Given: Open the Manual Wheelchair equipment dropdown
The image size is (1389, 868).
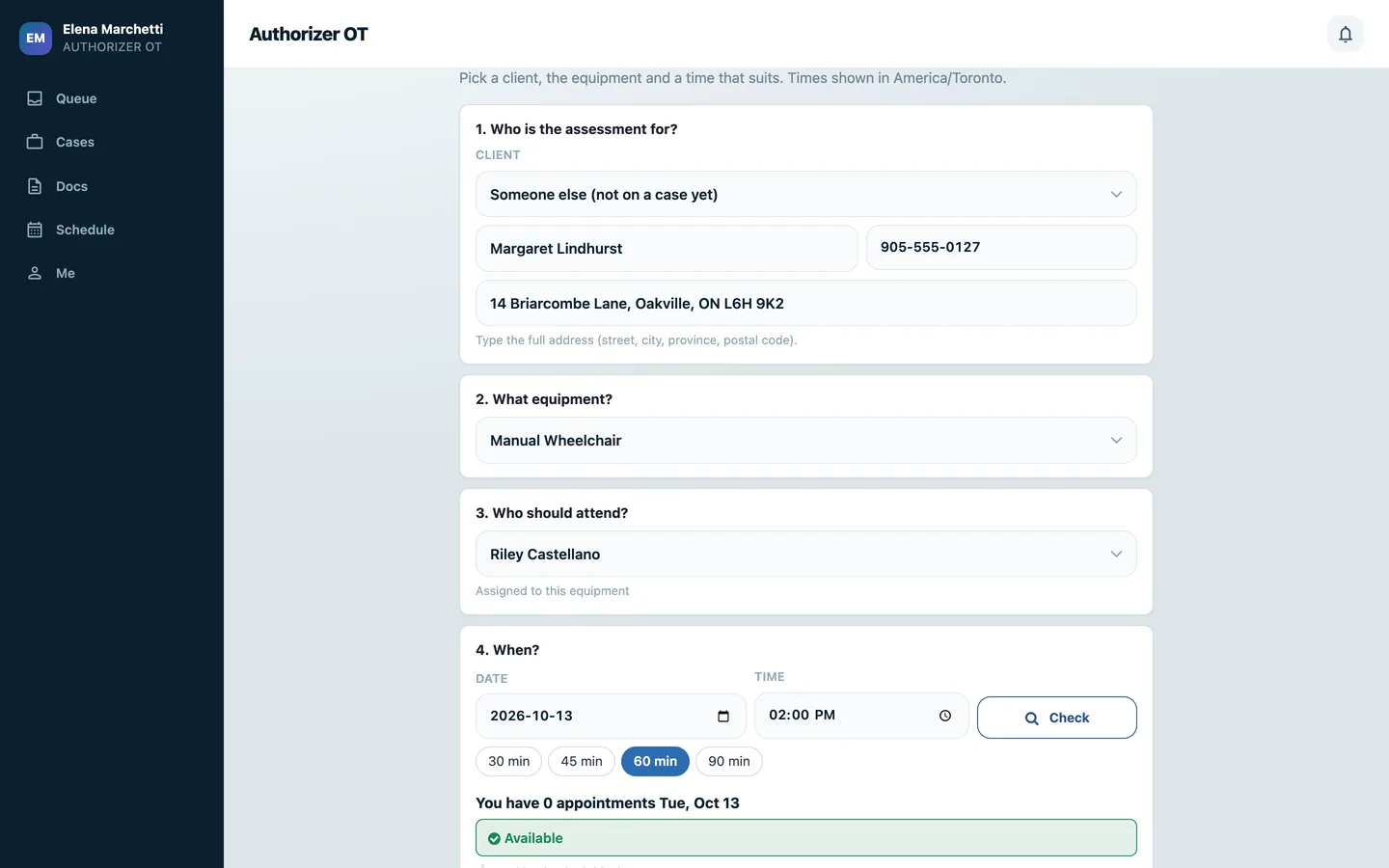Looking at the screenshot, I should 805,440.
